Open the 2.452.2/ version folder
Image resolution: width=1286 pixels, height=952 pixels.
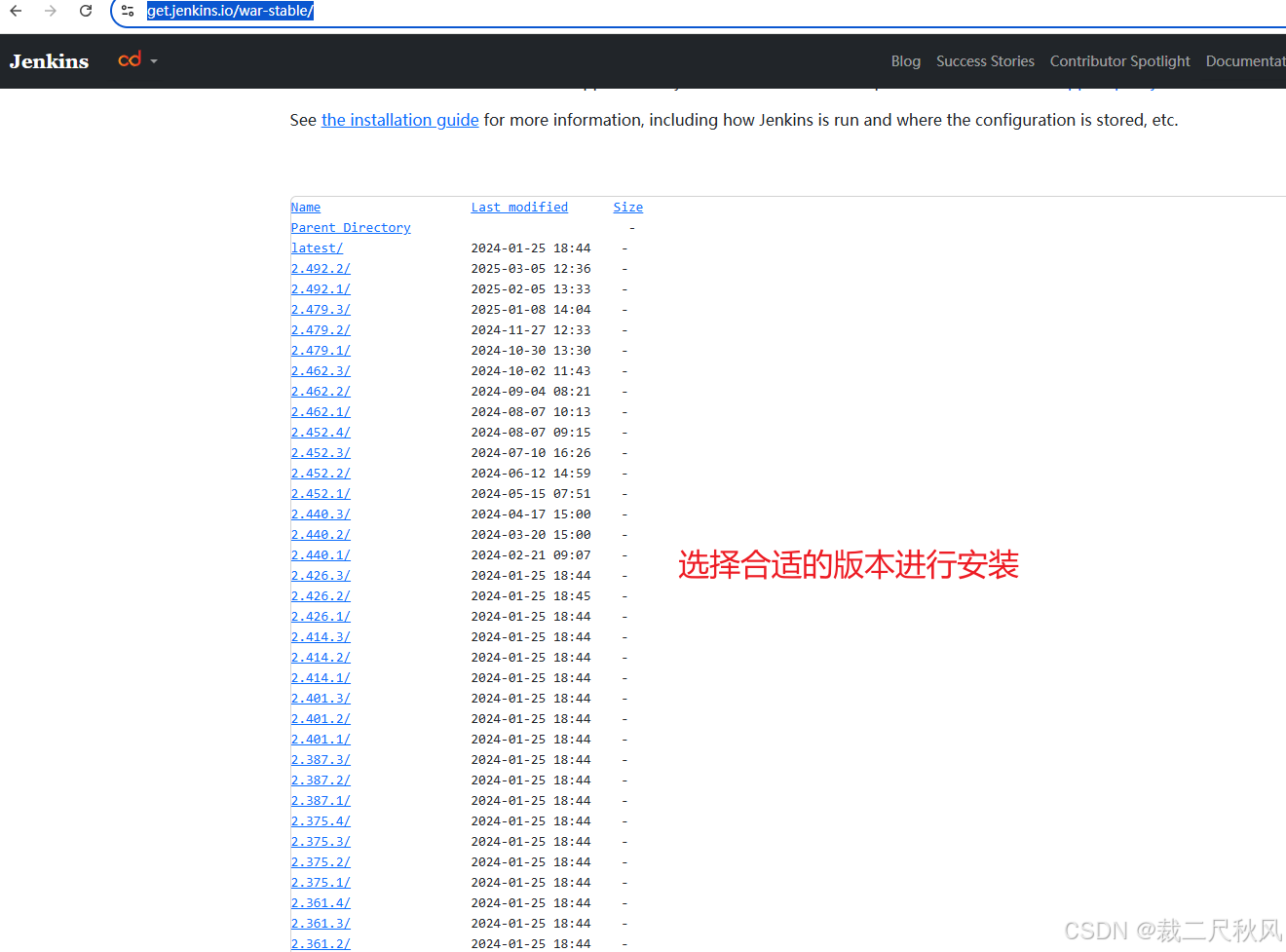(x=321, y=474)
